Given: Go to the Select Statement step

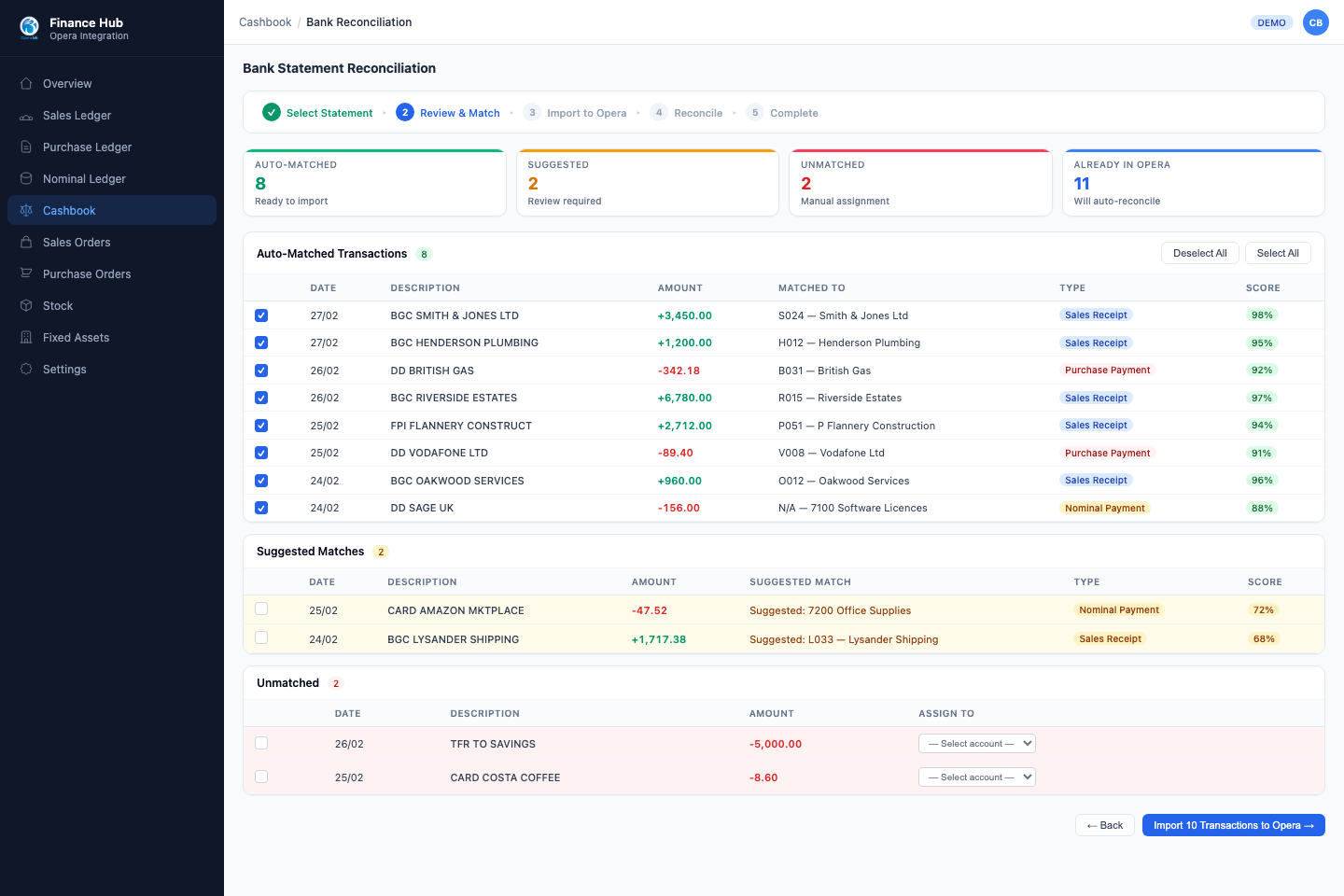Looking at the screenshot, I should point(318,113).
